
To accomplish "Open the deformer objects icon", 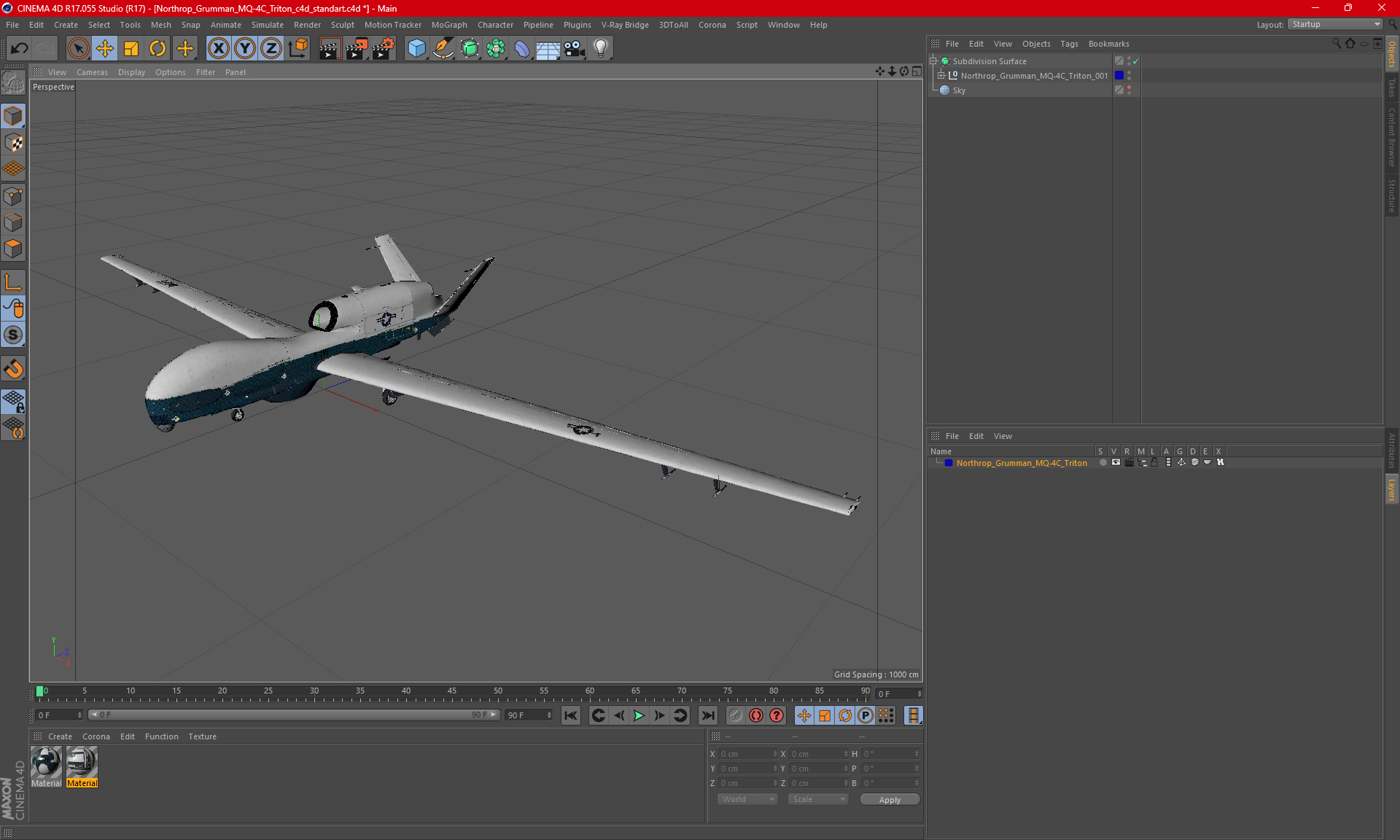I will click(x=522, y=49).
